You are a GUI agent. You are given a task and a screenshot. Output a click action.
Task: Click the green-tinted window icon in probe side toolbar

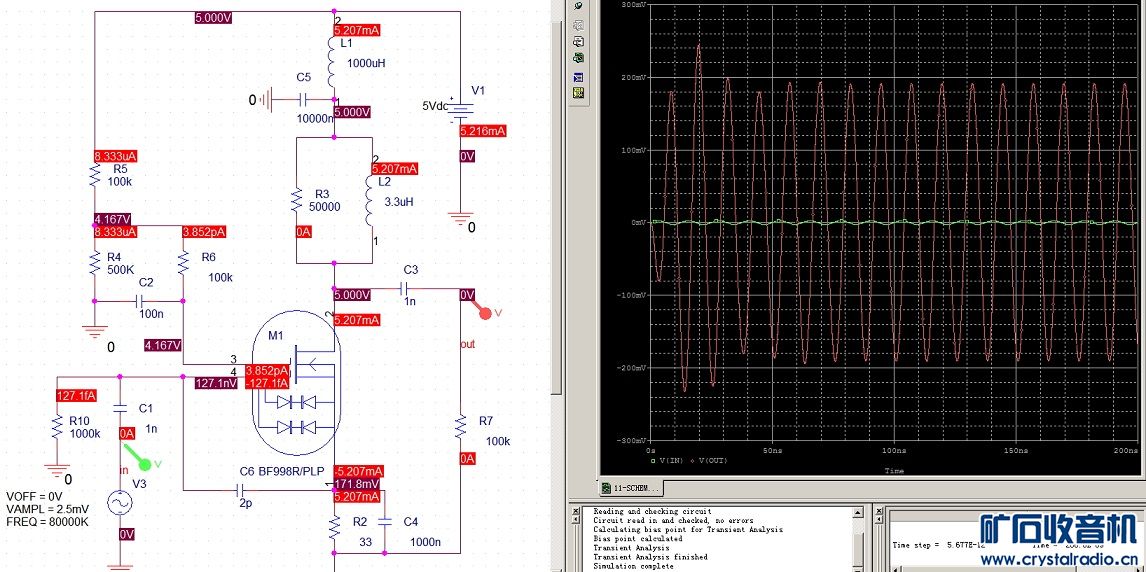coord(578,58)
